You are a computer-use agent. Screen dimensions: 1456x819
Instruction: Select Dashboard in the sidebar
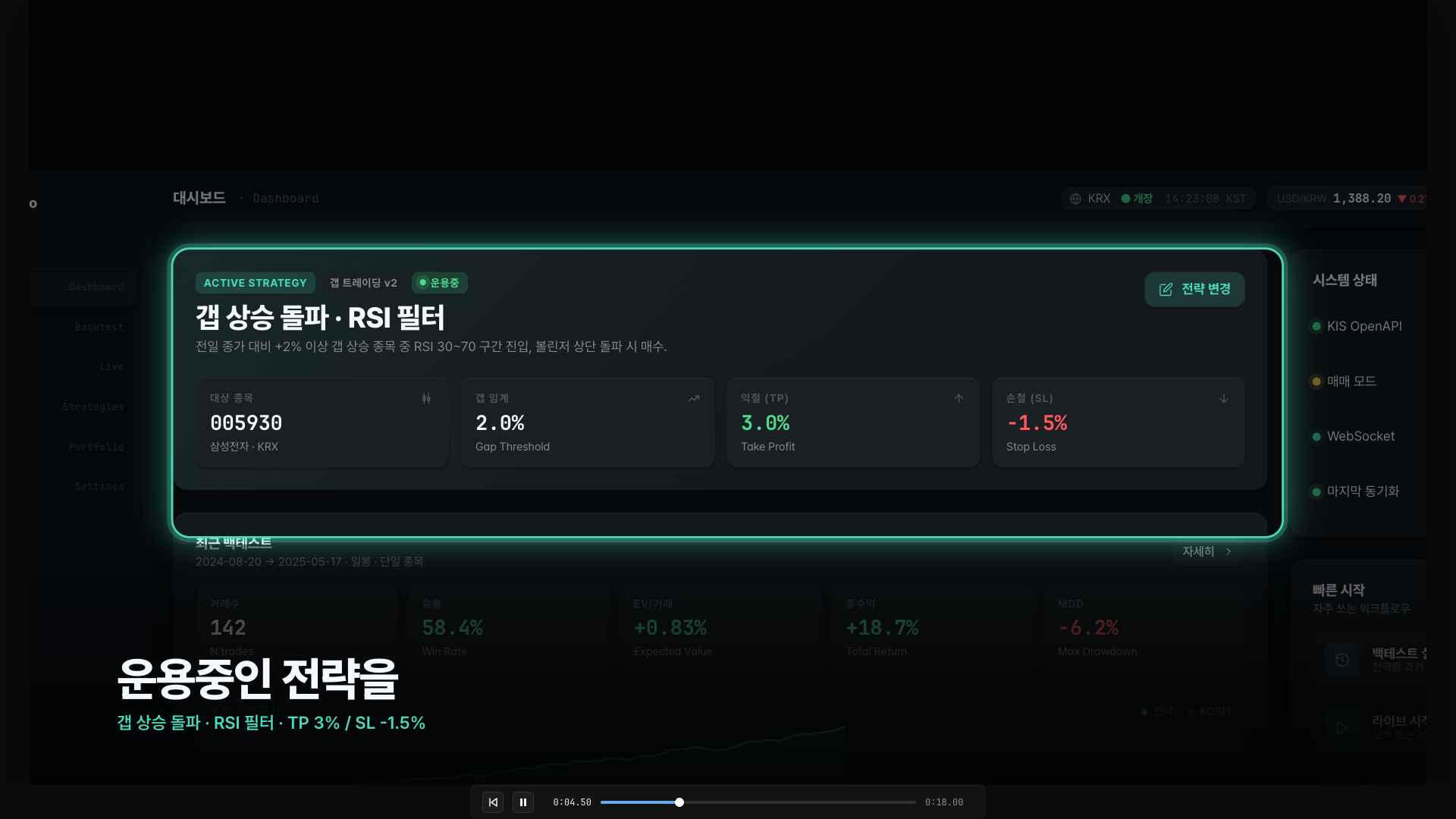click(96, 287)
